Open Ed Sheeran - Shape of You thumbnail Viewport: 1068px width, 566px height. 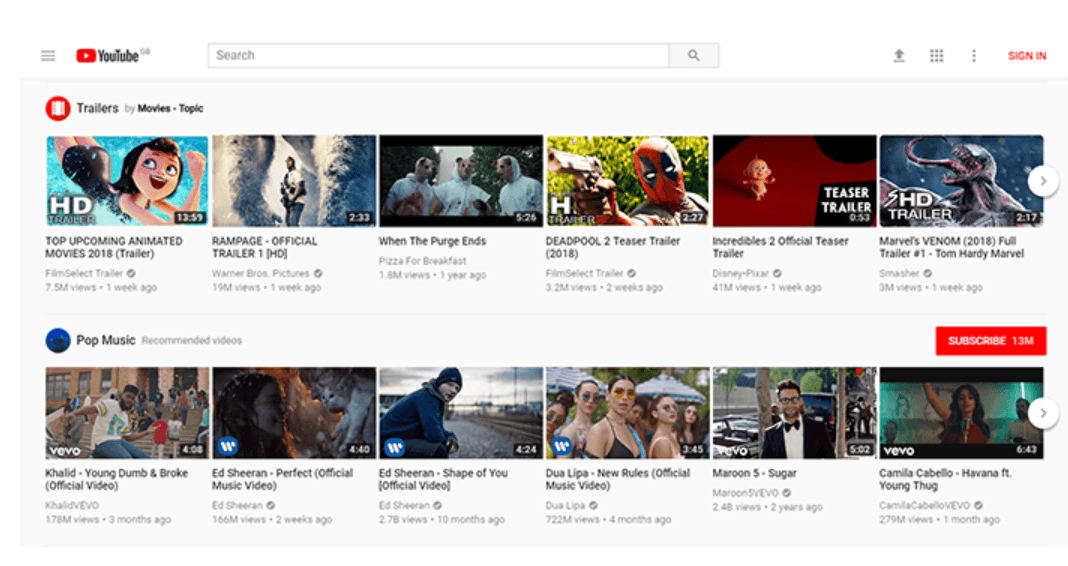pyautogui.click(x=461, y=412)
